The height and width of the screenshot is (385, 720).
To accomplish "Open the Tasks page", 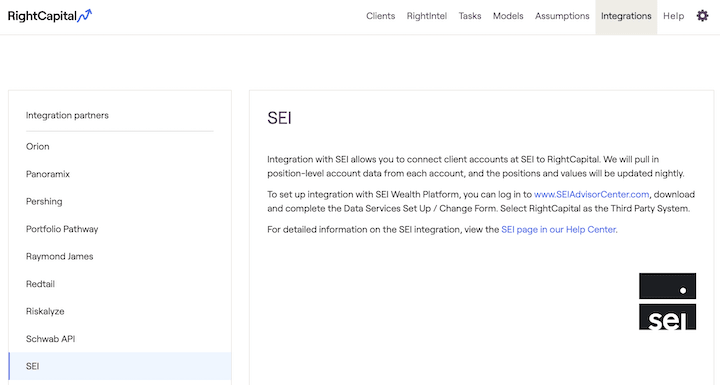I will pyautogui.click(x=470, y=16).
